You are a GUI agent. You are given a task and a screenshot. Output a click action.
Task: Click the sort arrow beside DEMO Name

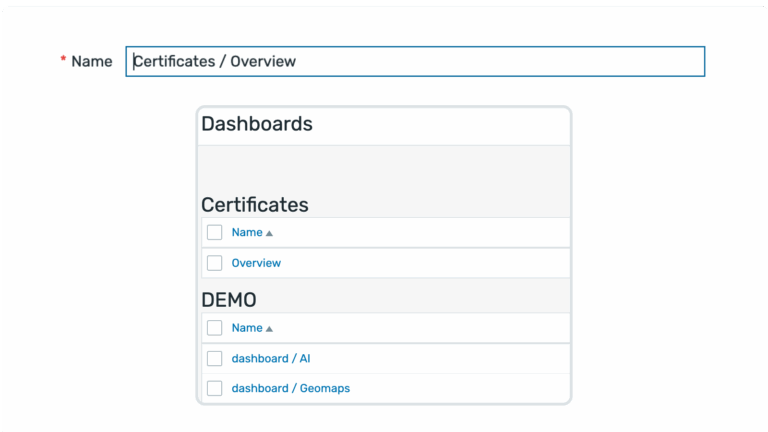click(x=269, y=329)
